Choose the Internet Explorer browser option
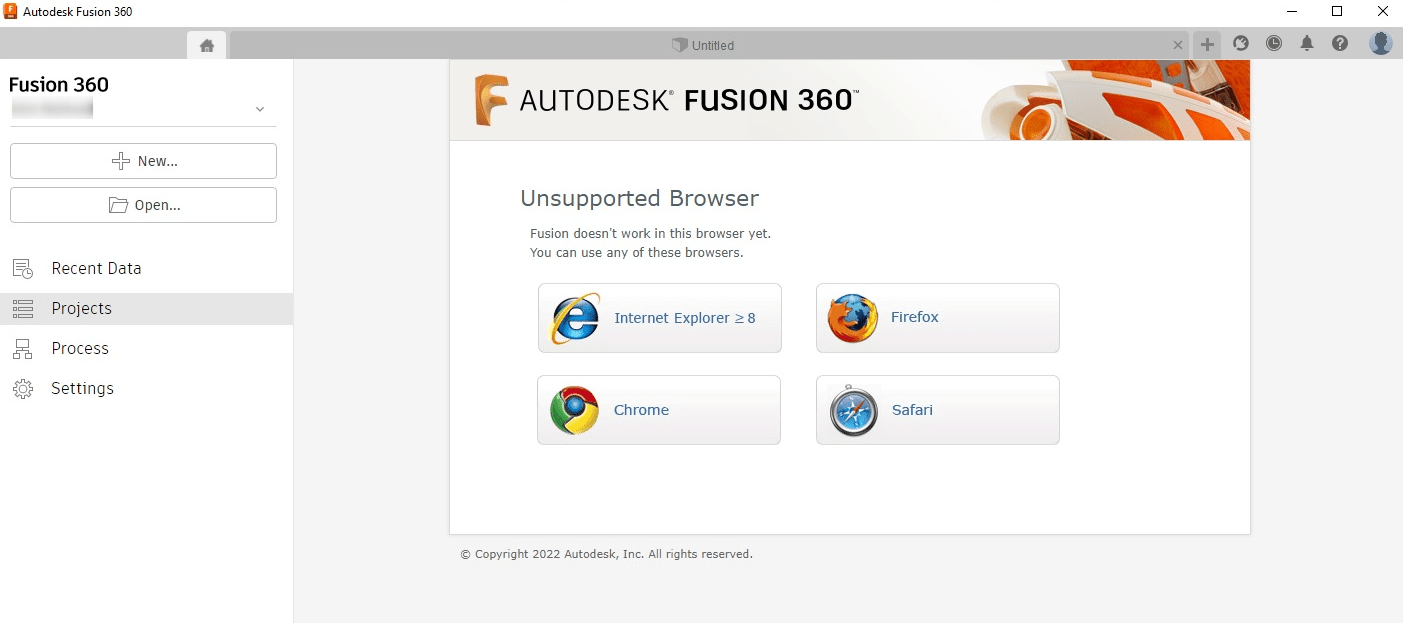Screen dimensions: 1403x623 point(660,318)
